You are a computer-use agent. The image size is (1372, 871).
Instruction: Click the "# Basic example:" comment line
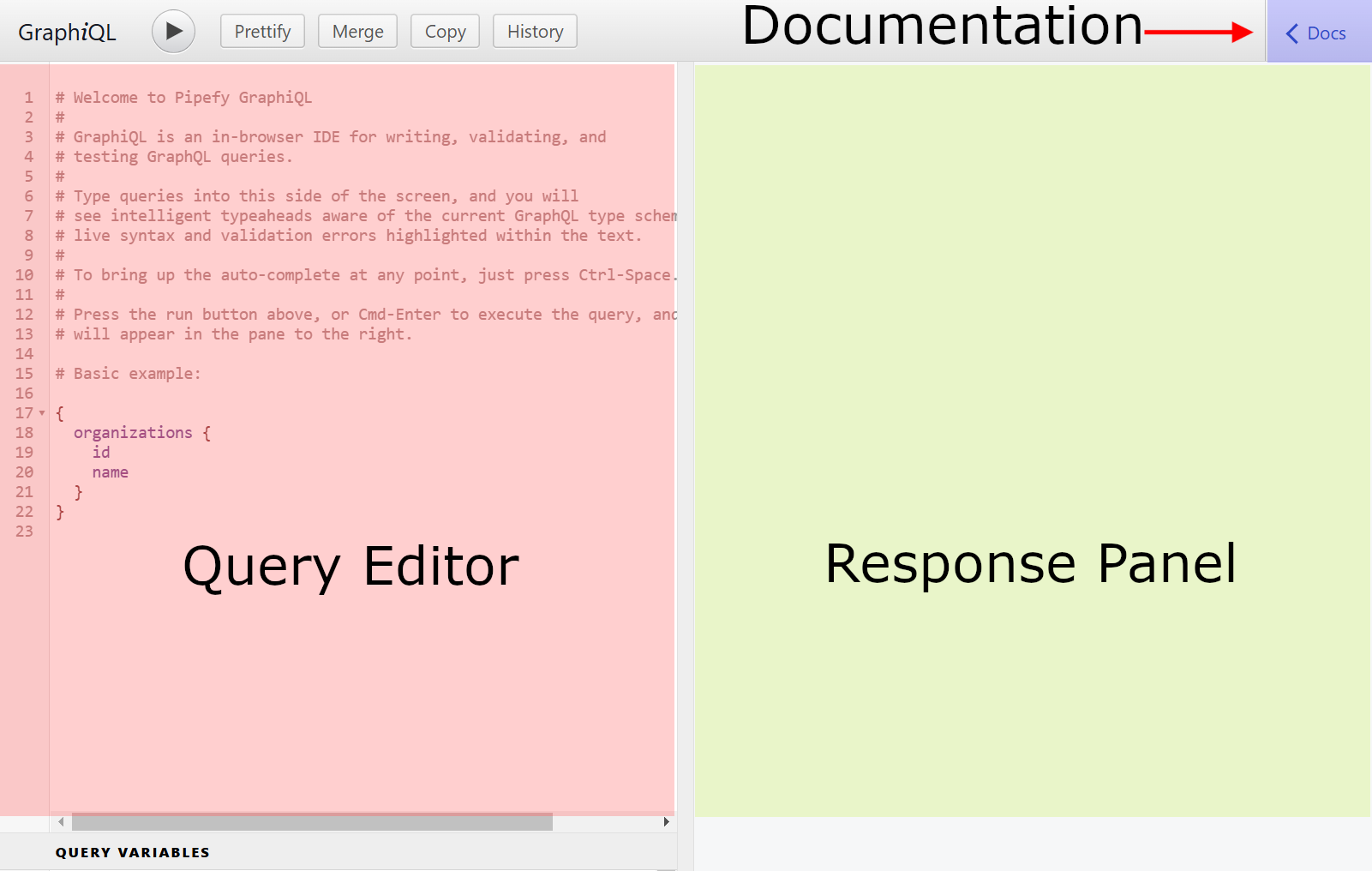coord(129,374)
